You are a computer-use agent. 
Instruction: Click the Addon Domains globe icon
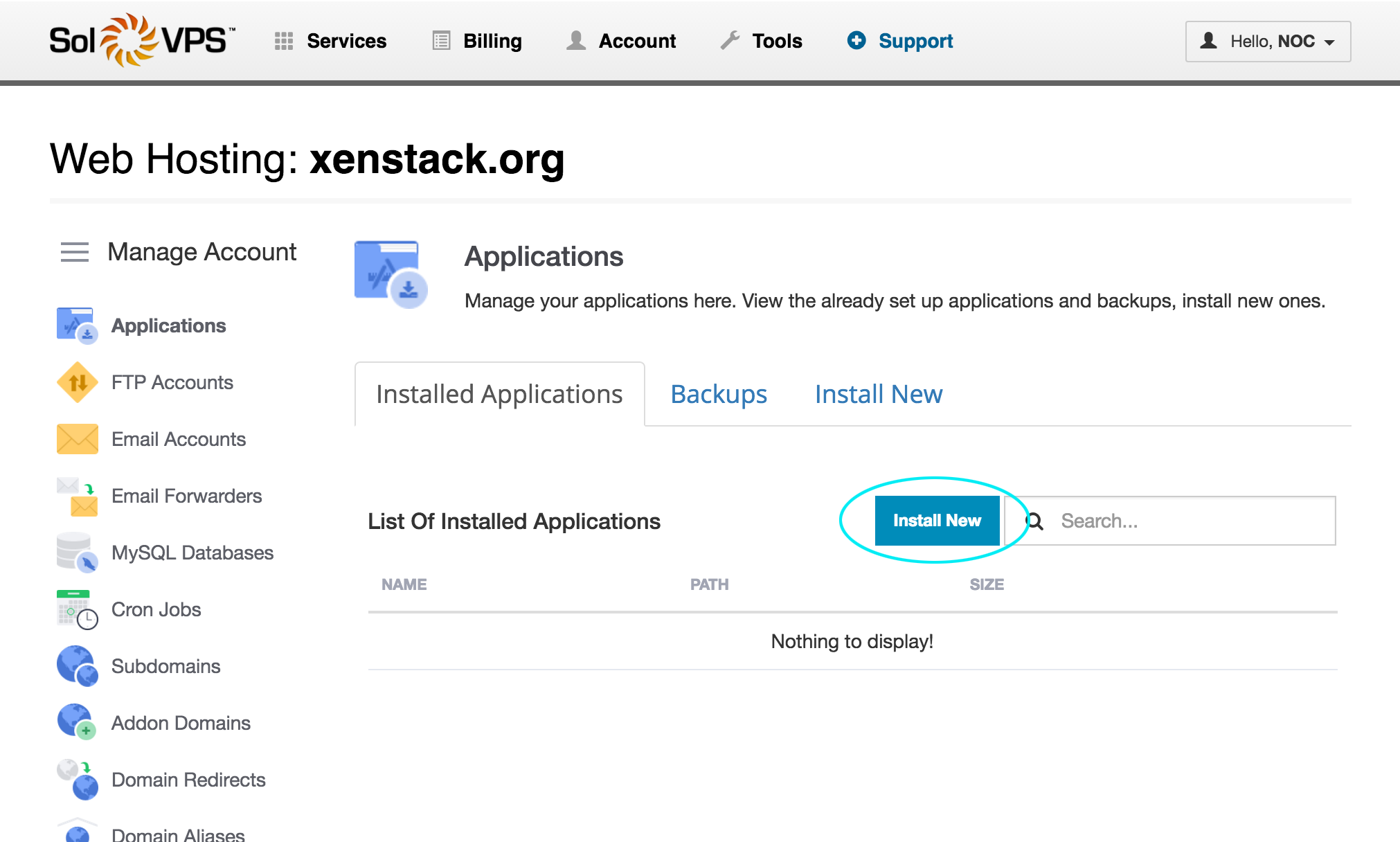(x=77, y=722)
